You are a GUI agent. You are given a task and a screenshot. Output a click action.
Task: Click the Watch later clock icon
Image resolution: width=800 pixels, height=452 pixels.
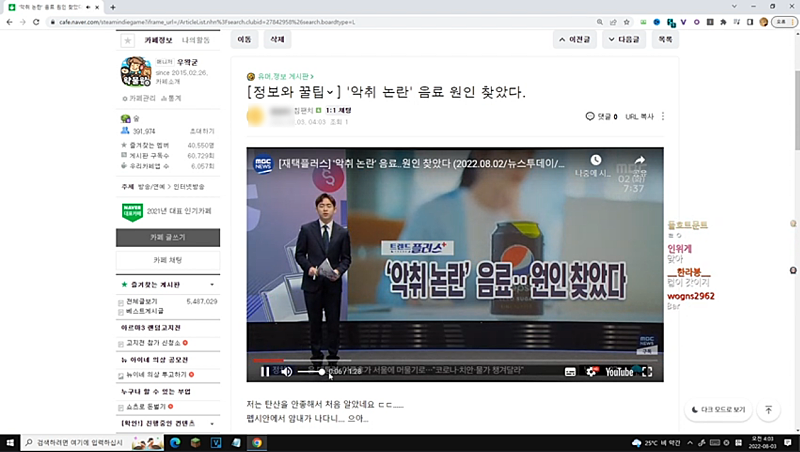click(595, 160)
